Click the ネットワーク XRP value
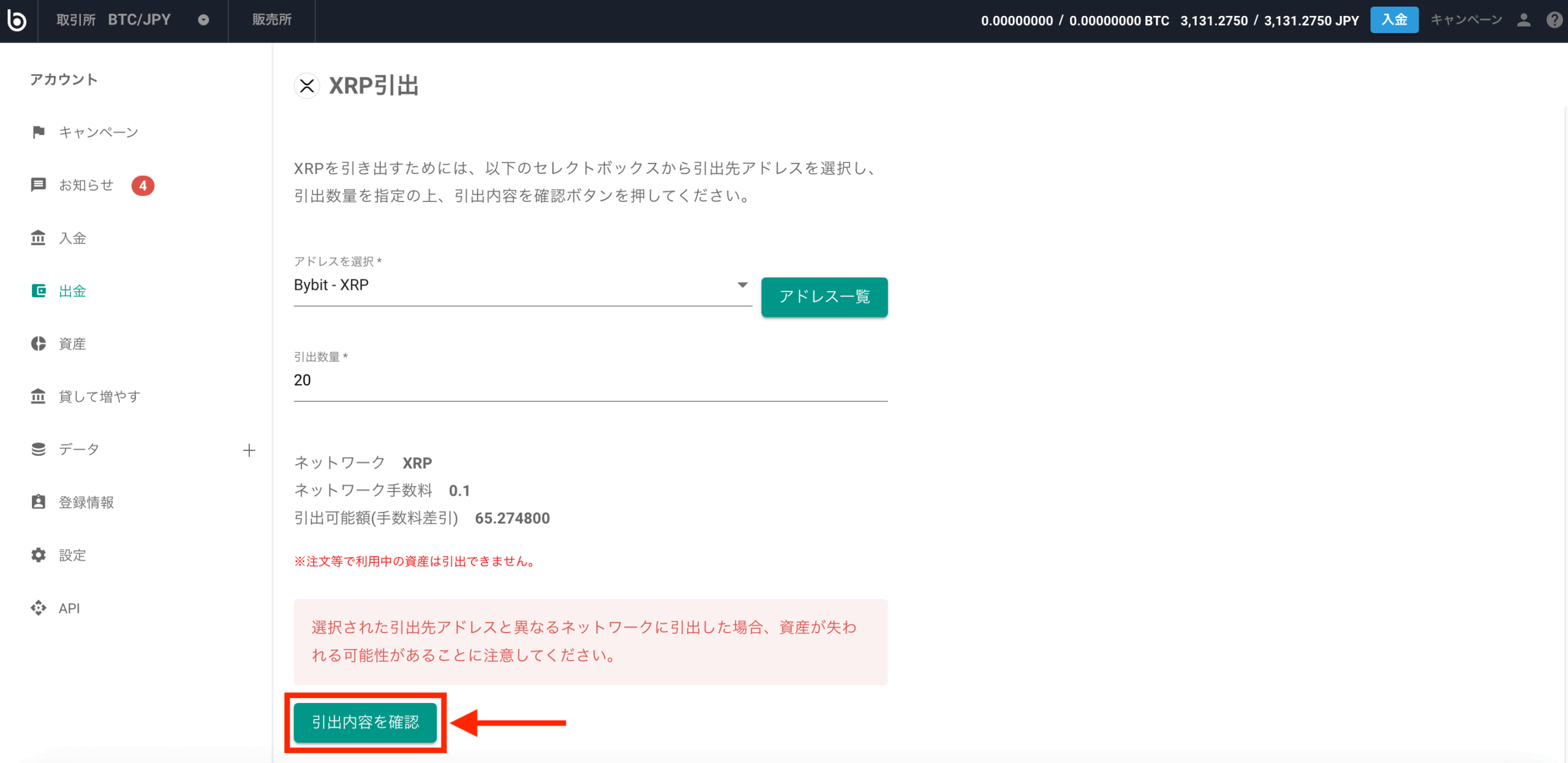The width and height of the screenshot is (1568, 763). tap(417, 463)
